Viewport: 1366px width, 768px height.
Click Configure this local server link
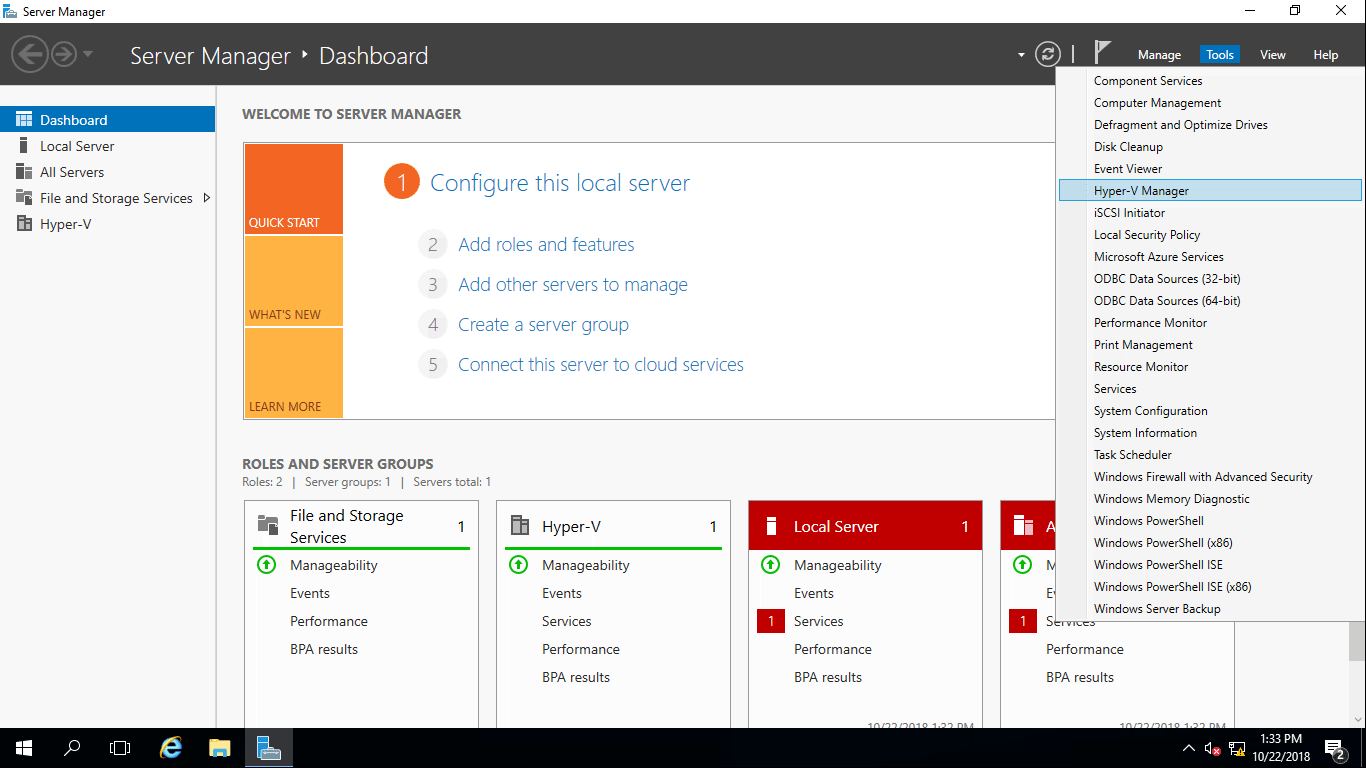click(560, 183)
